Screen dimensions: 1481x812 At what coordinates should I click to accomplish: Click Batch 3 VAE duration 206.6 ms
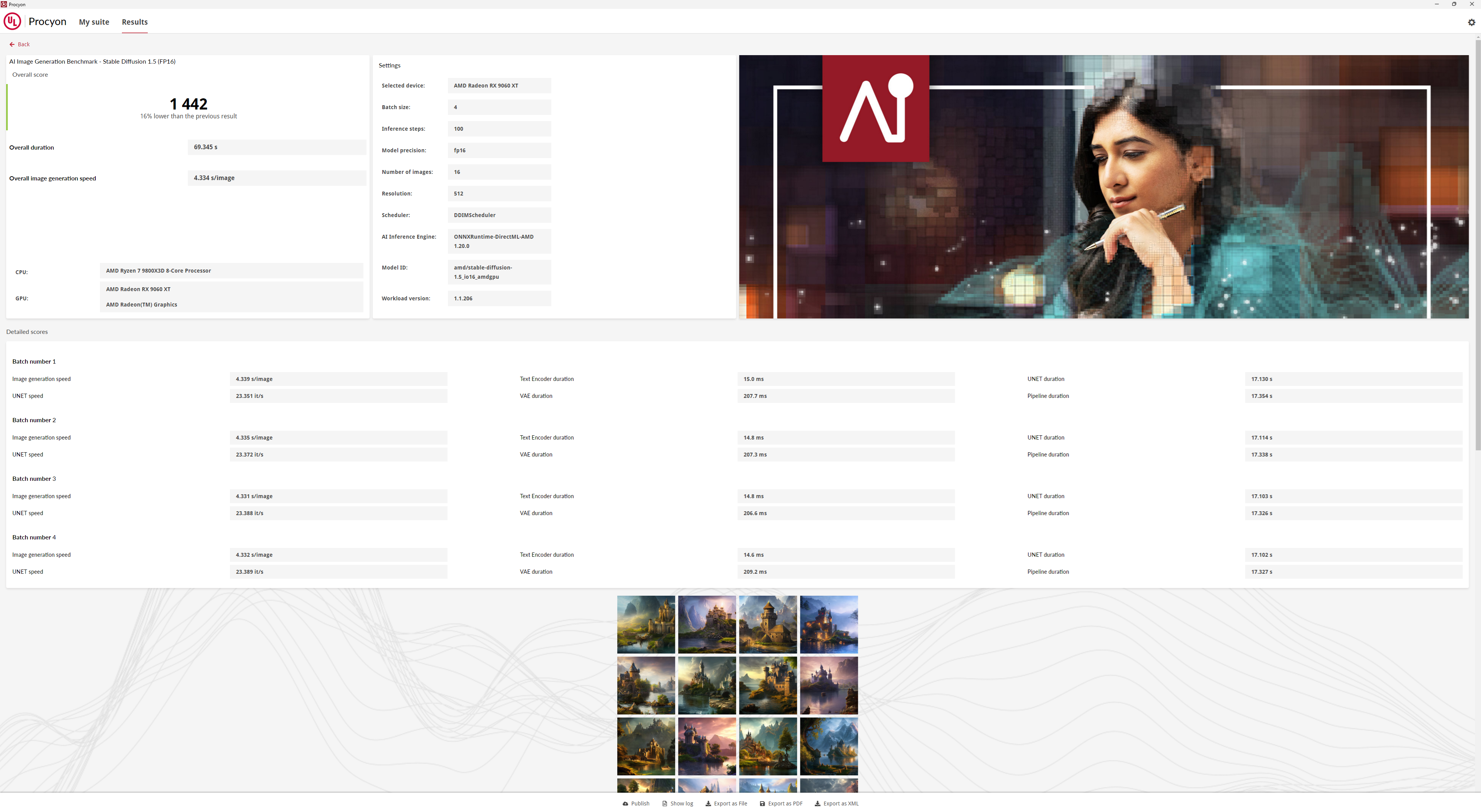(846, 513)
